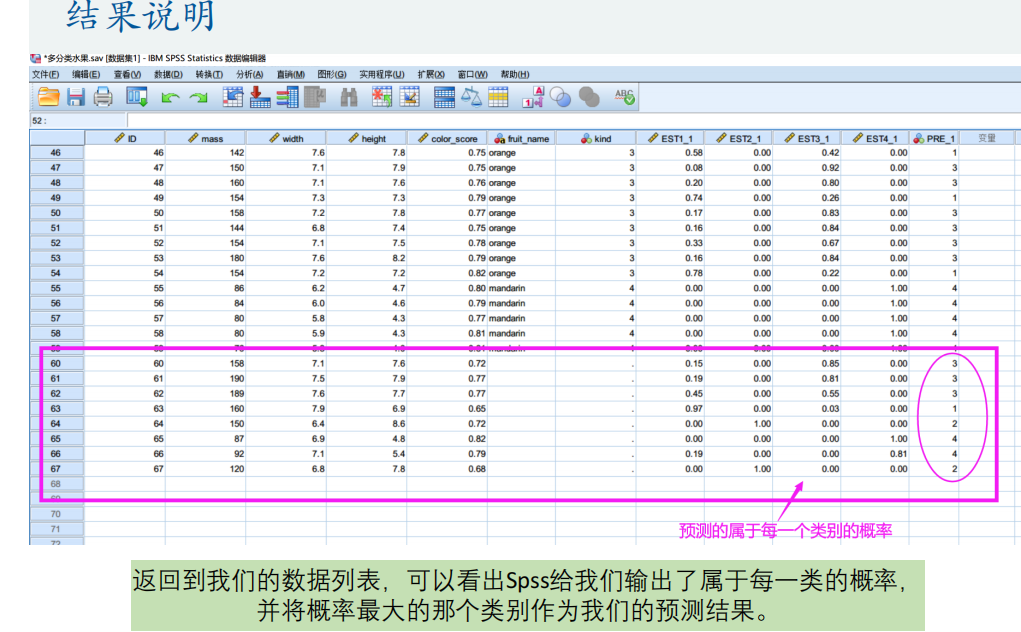Redo the action with the green arrow
The image size is (1021, 632).
click(198, 98)
